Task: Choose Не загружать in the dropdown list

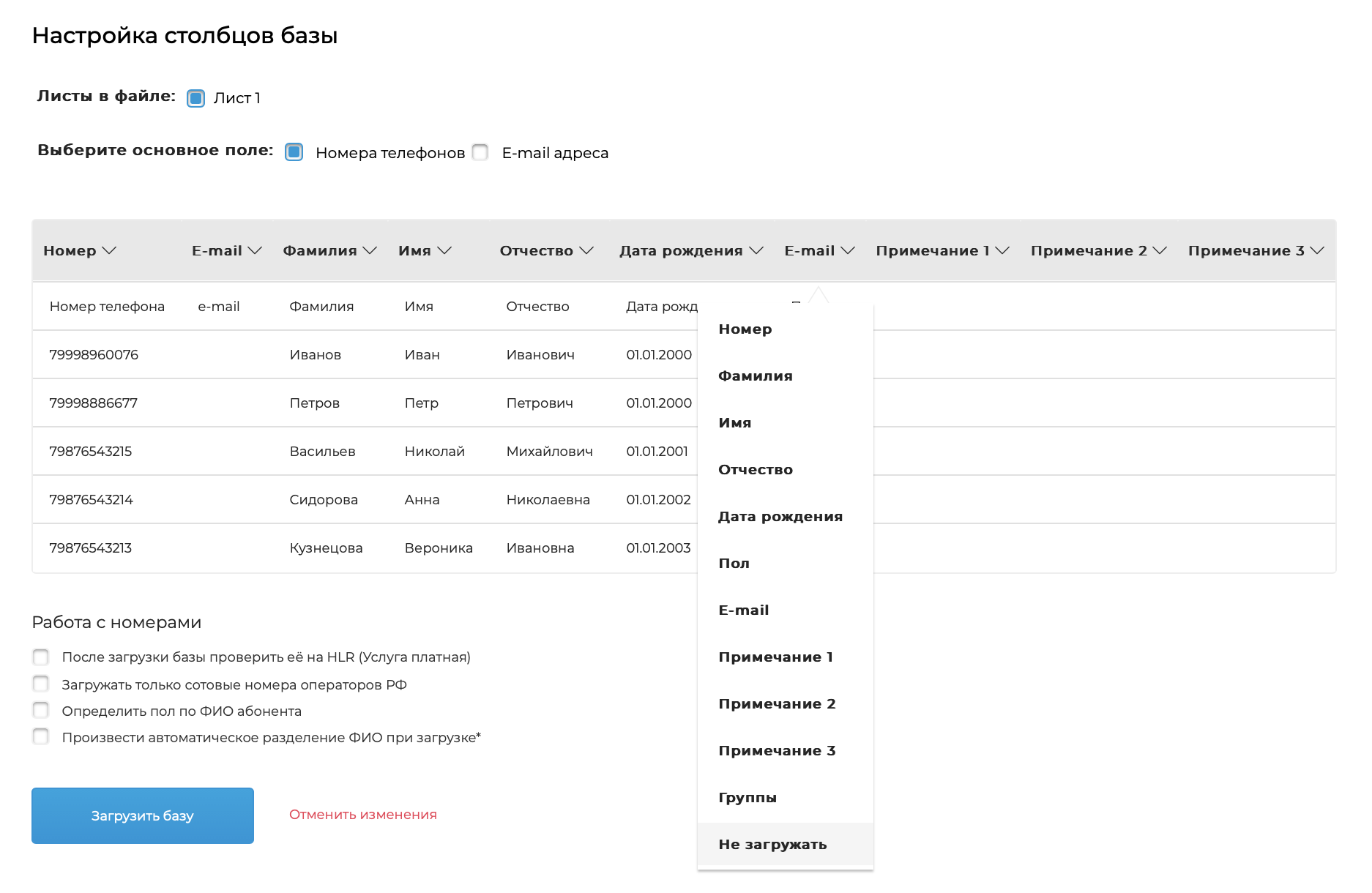Action: (772, 844)
